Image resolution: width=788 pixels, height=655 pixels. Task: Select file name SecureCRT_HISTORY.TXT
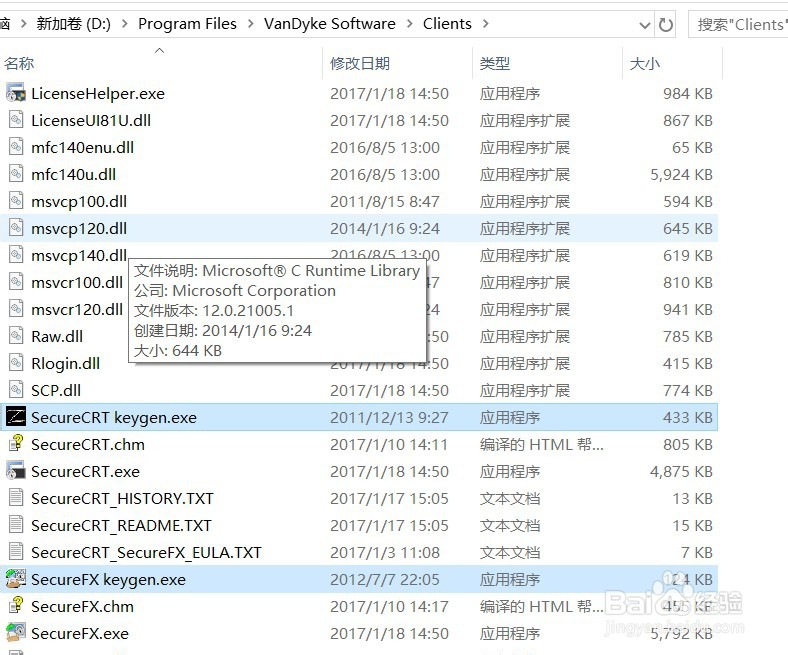point(122,498)
